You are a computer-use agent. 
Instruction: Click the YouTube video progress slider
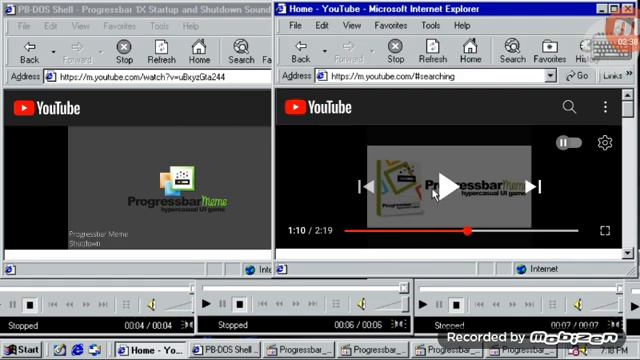pos(461,231)
